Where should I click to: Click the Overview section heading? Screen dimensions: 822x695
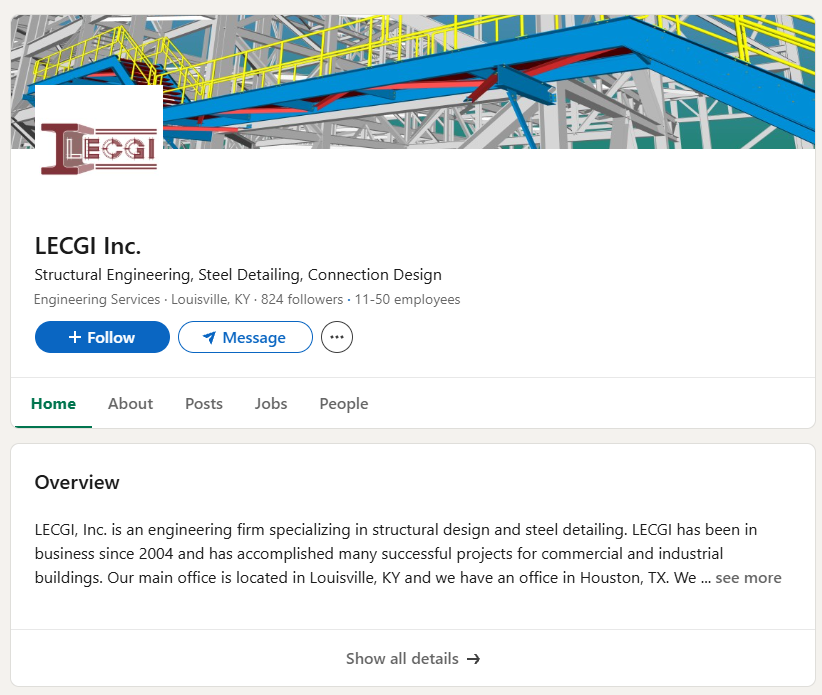click(77, 482)
